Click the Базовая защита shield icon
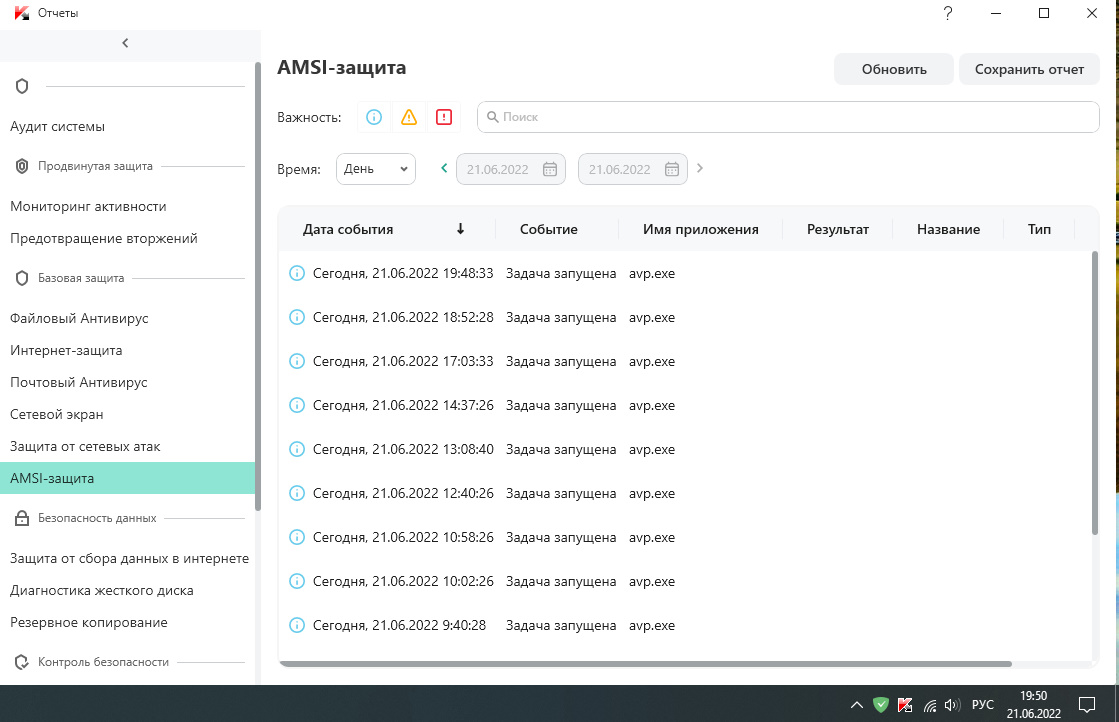This screenshot has width=1119, height=722. point(22,278)
